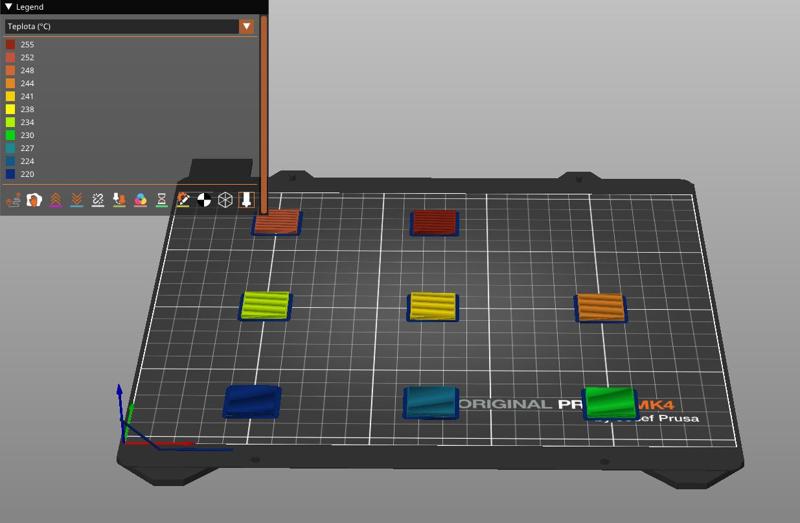
Task: Open the Teplota (°C) view dropdown
Action: pos(130,27)
